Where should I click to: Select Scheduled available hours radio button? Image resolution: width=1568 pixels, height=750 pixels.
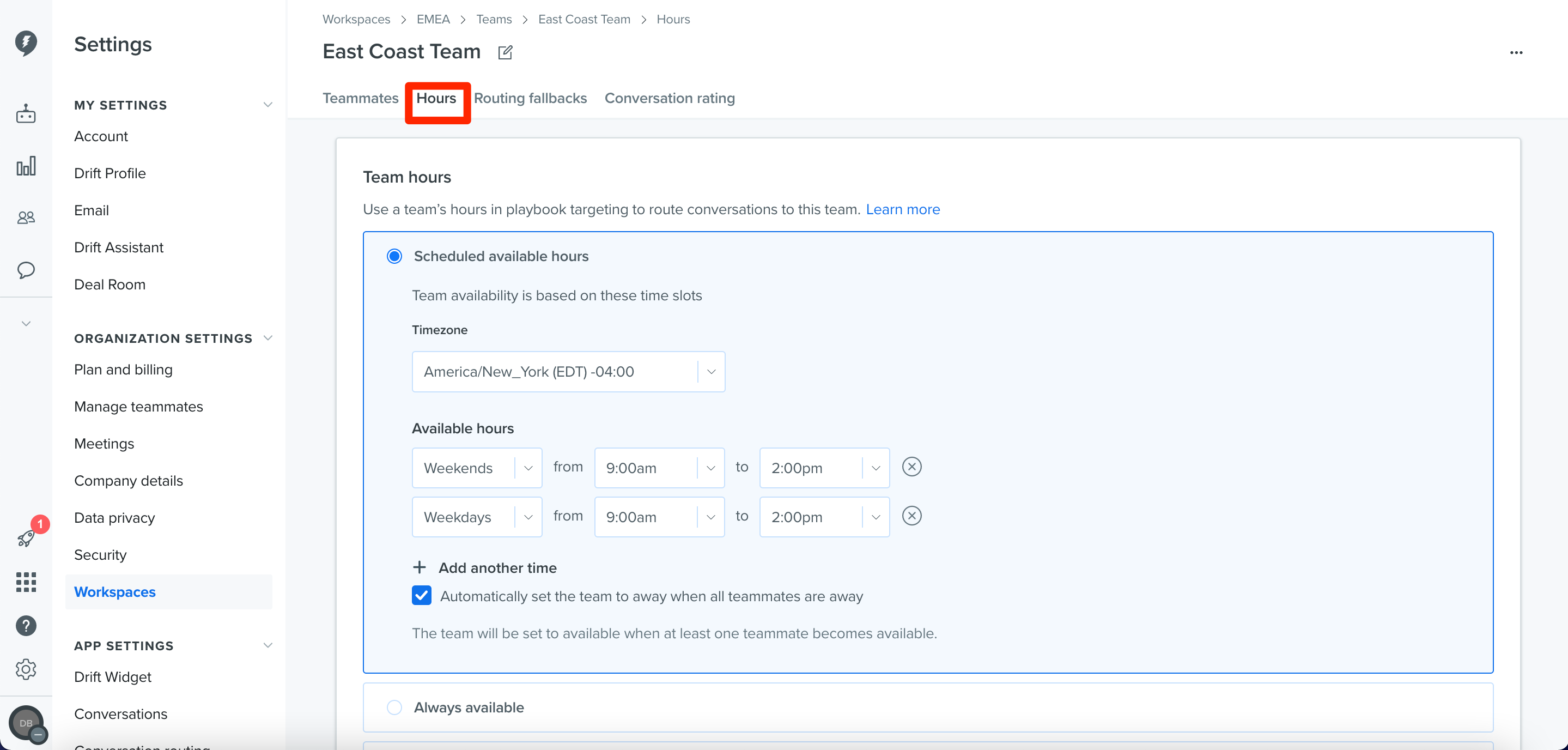[x=394, y=256]
